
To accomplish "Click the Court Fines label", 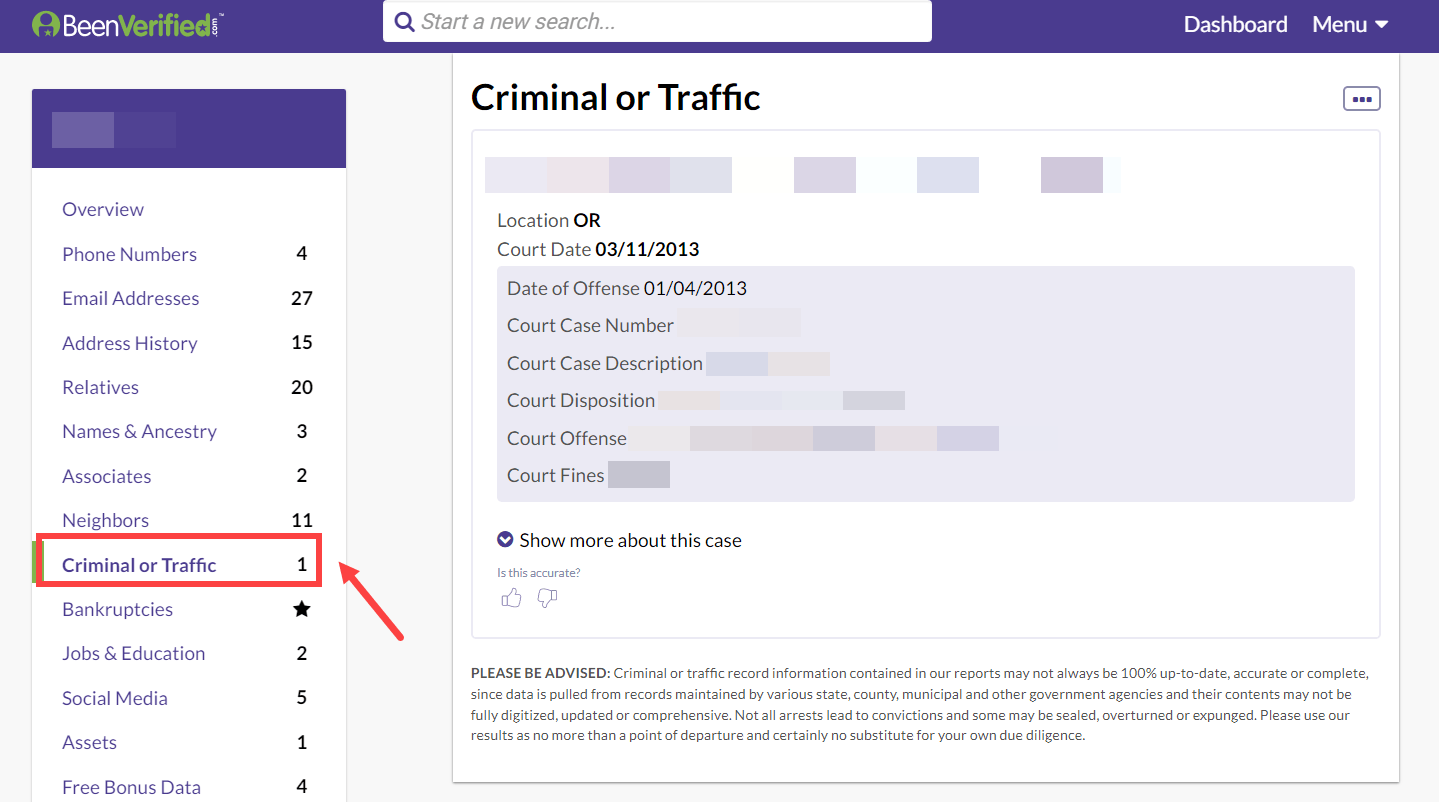I will 555,475.
